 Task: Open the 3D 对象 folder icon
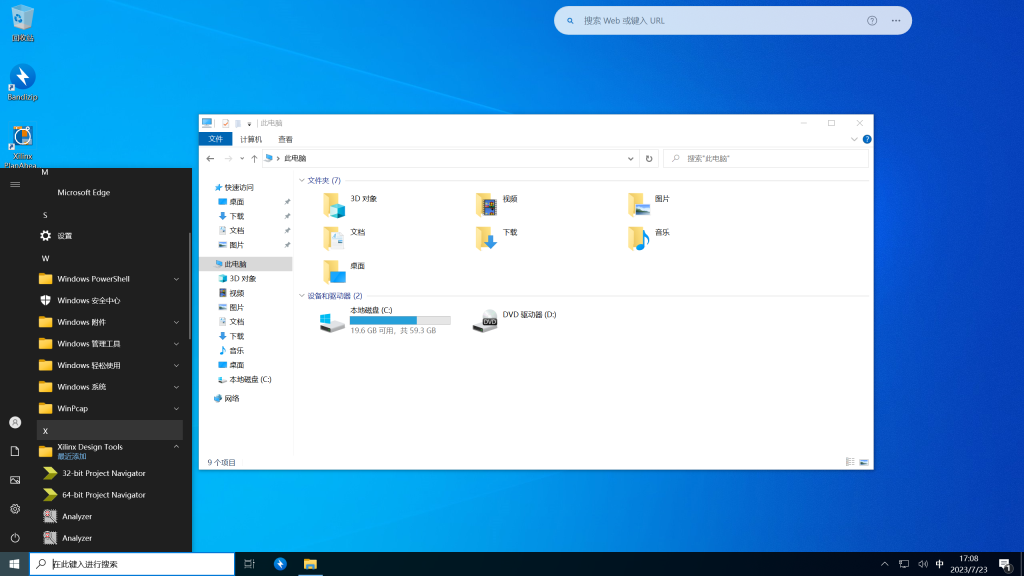click(x=334, y=205)
